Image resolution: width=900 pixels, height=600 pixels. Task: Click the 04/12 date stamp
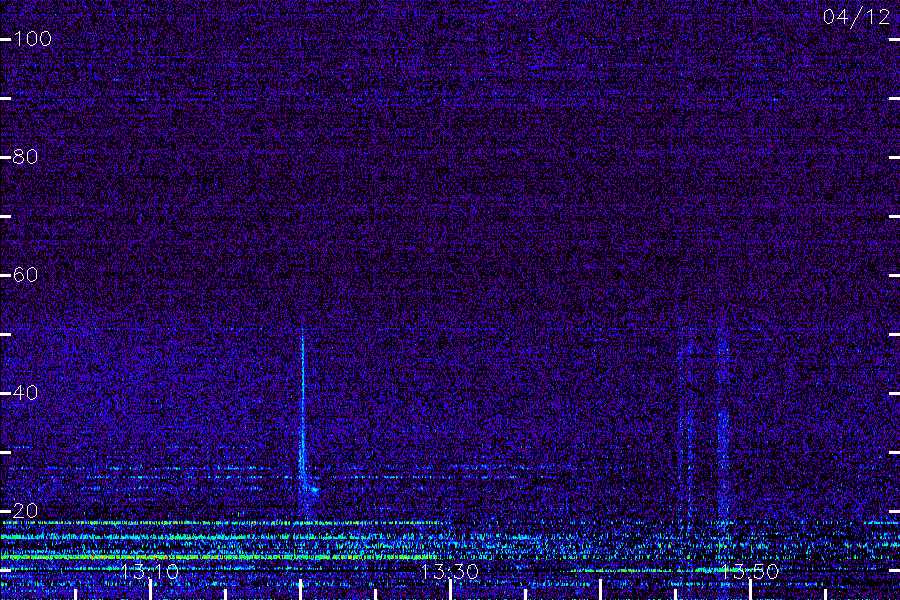(856, 17)
